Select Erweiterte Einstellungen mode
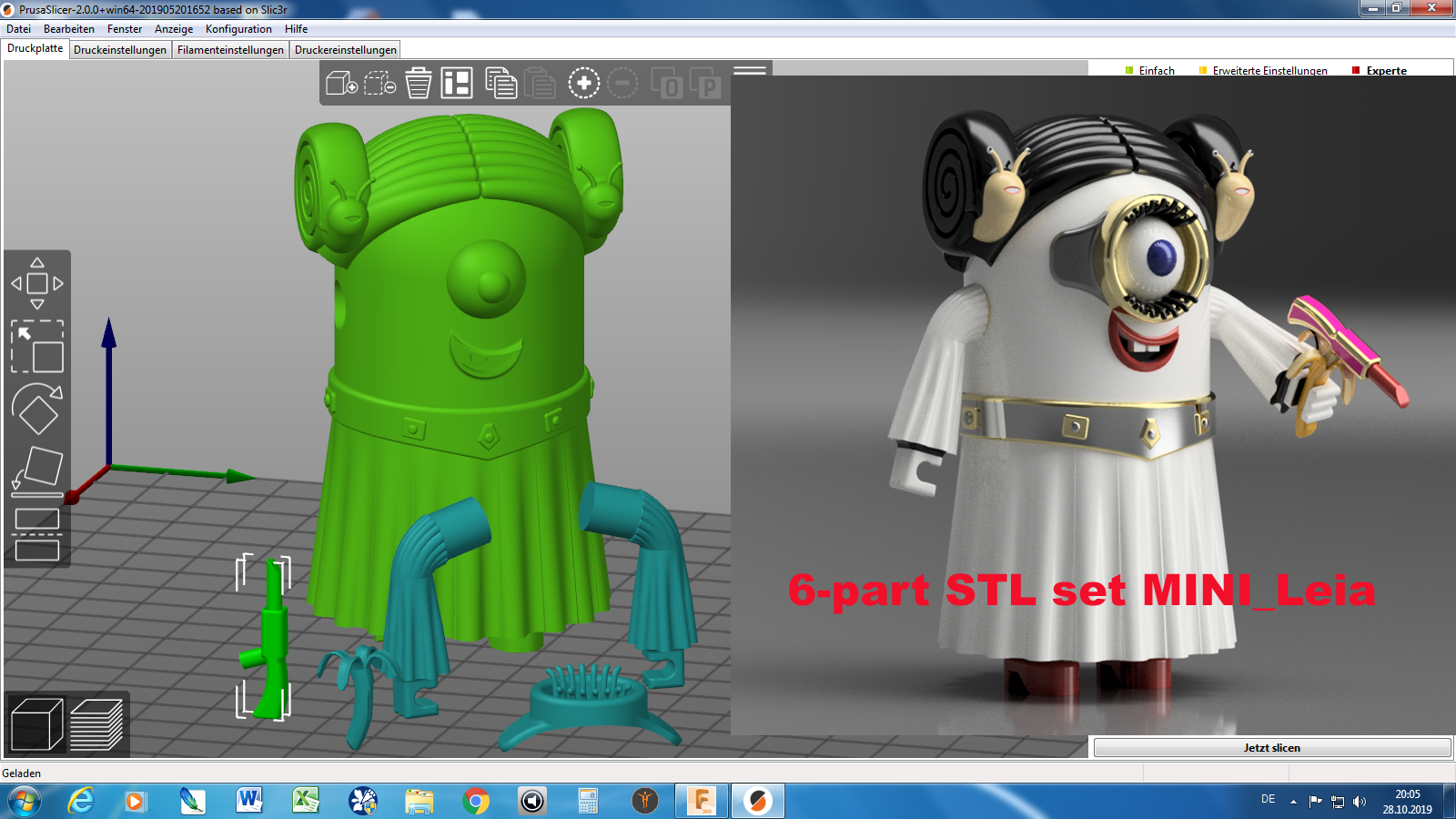Image resolution: width=1456 pixels, height=819 pixels. coord(1263,70)
